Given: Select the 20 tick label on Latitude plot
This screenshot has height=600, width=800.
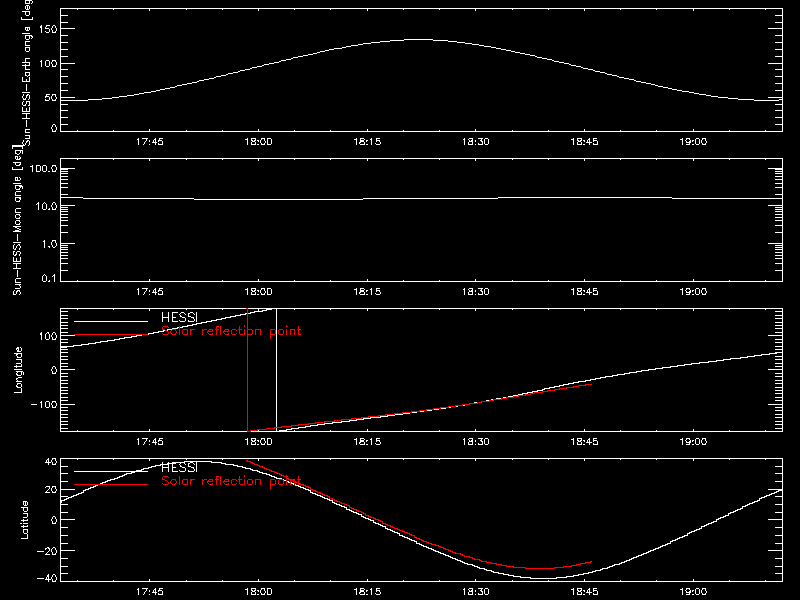Looking at the screenshot, I should [51, 490].
